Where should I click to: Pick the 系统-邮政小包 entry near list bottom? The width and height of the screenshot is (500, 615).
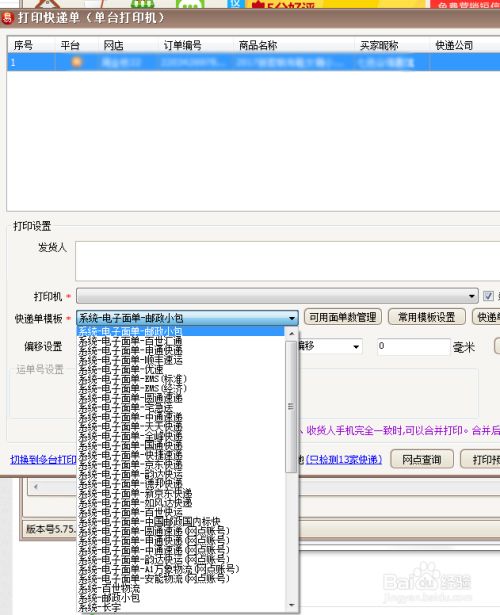(x=180, y=598)
